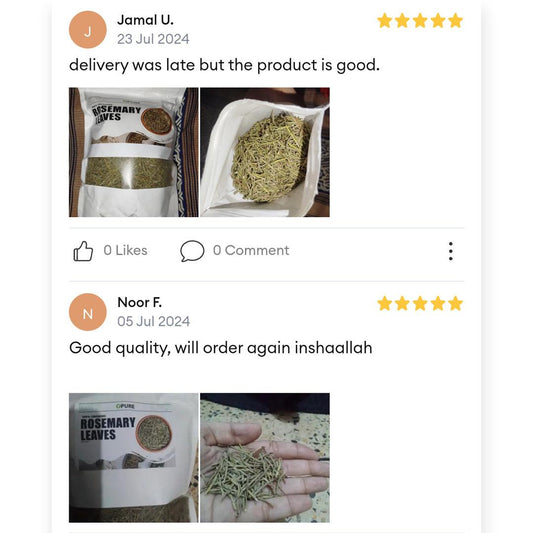This screenshot has height=533, width=533.
Task: Like Jamal U.'s review with thumbs-up icon
Action: point(83,251)
